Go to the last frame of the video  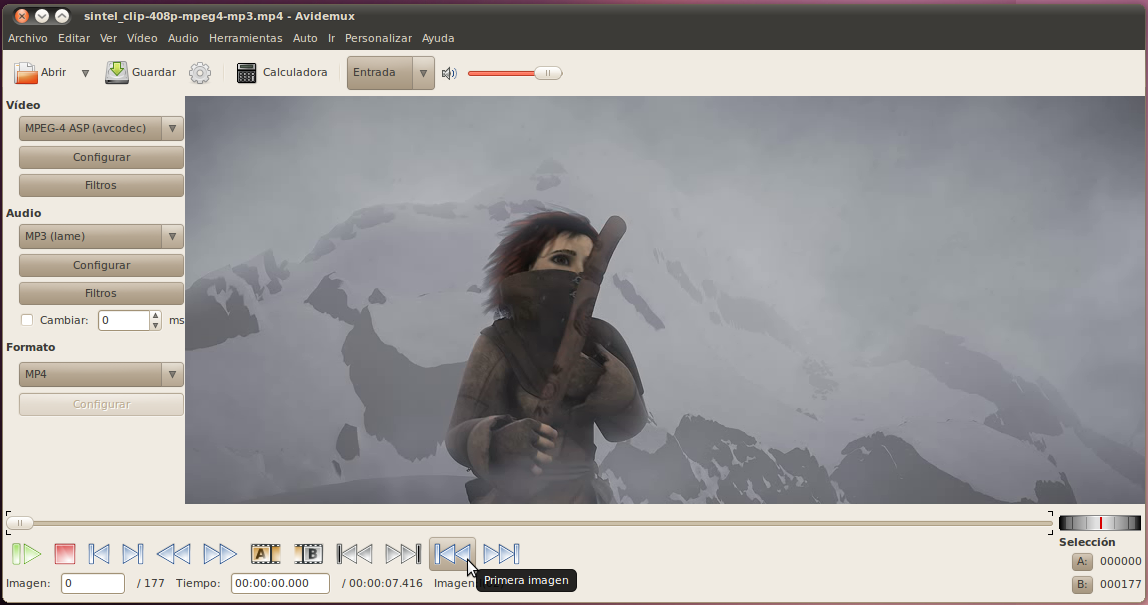[x=502, y=554]
